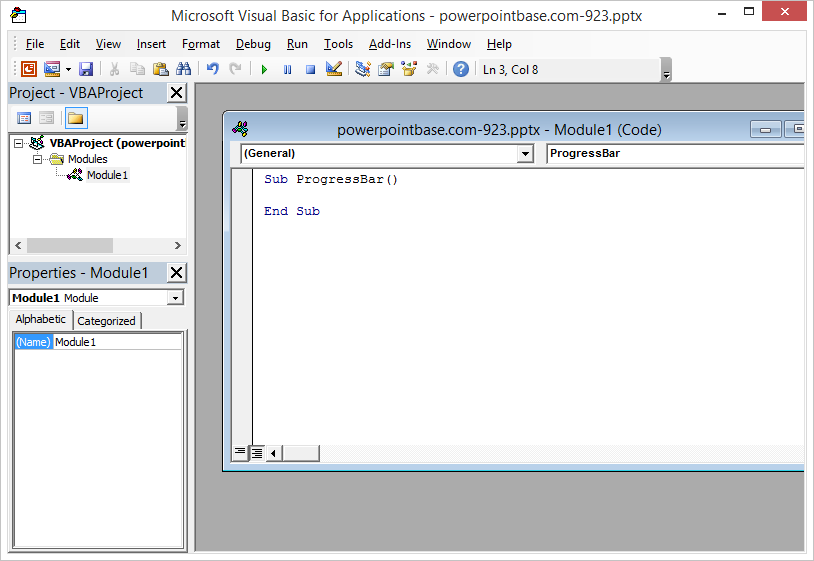Open Project panel toolbar overflow arrow
Image resolution: width=814 pixels, height=561 pixels.
(182, 118)
